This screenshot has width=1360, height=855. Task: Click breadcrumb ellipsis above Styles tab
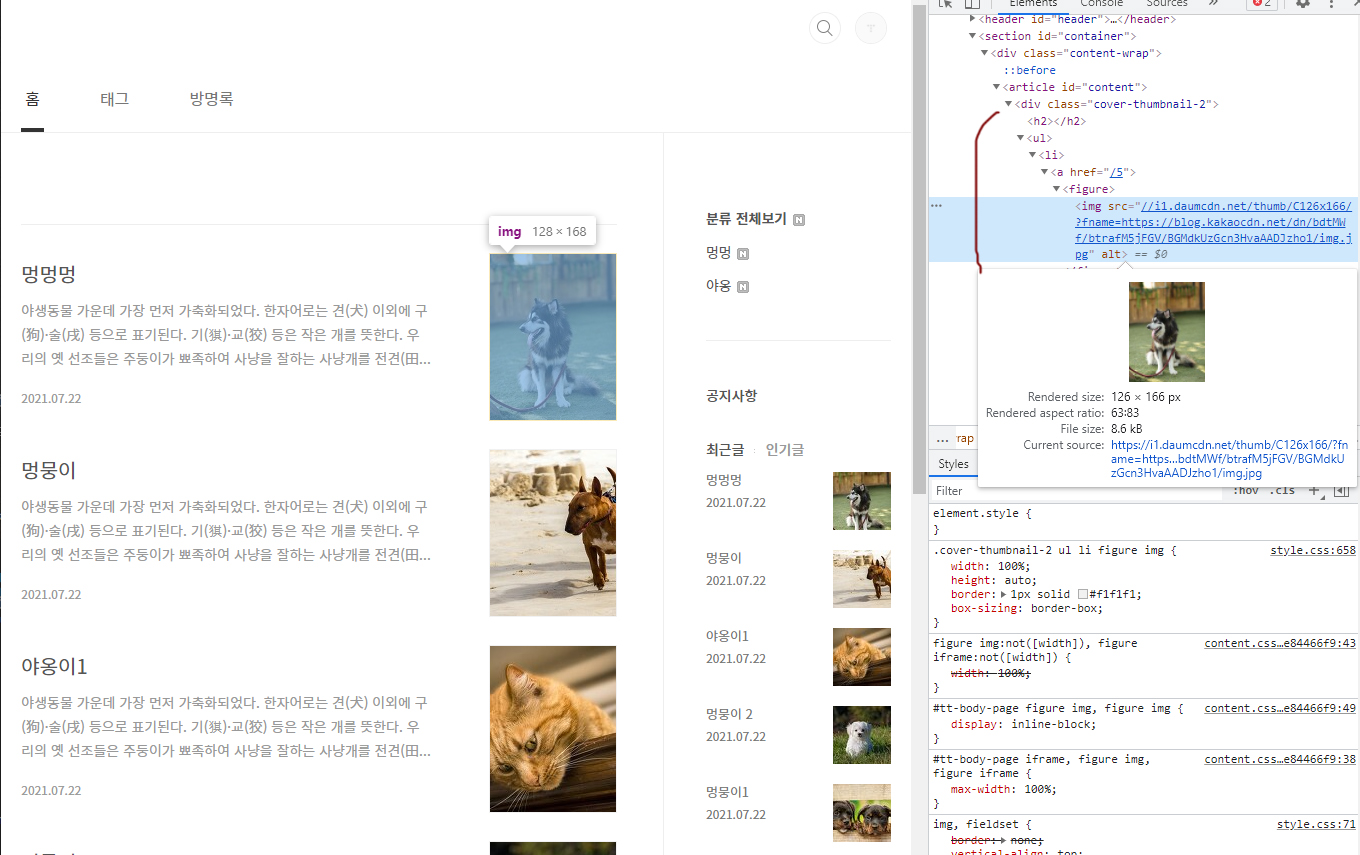(942, 439)
